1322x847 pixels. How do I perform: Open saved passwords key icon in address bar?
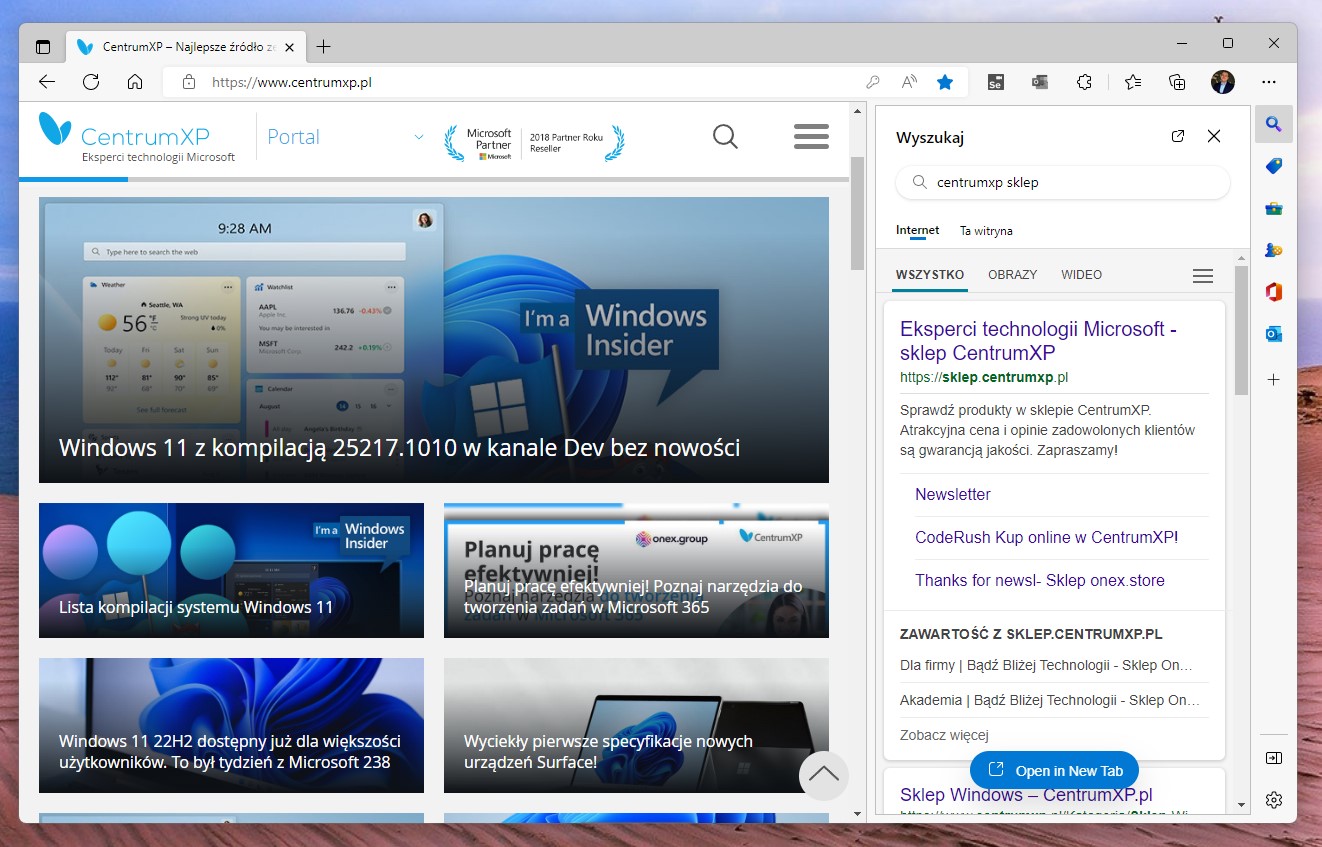(873, 83)
